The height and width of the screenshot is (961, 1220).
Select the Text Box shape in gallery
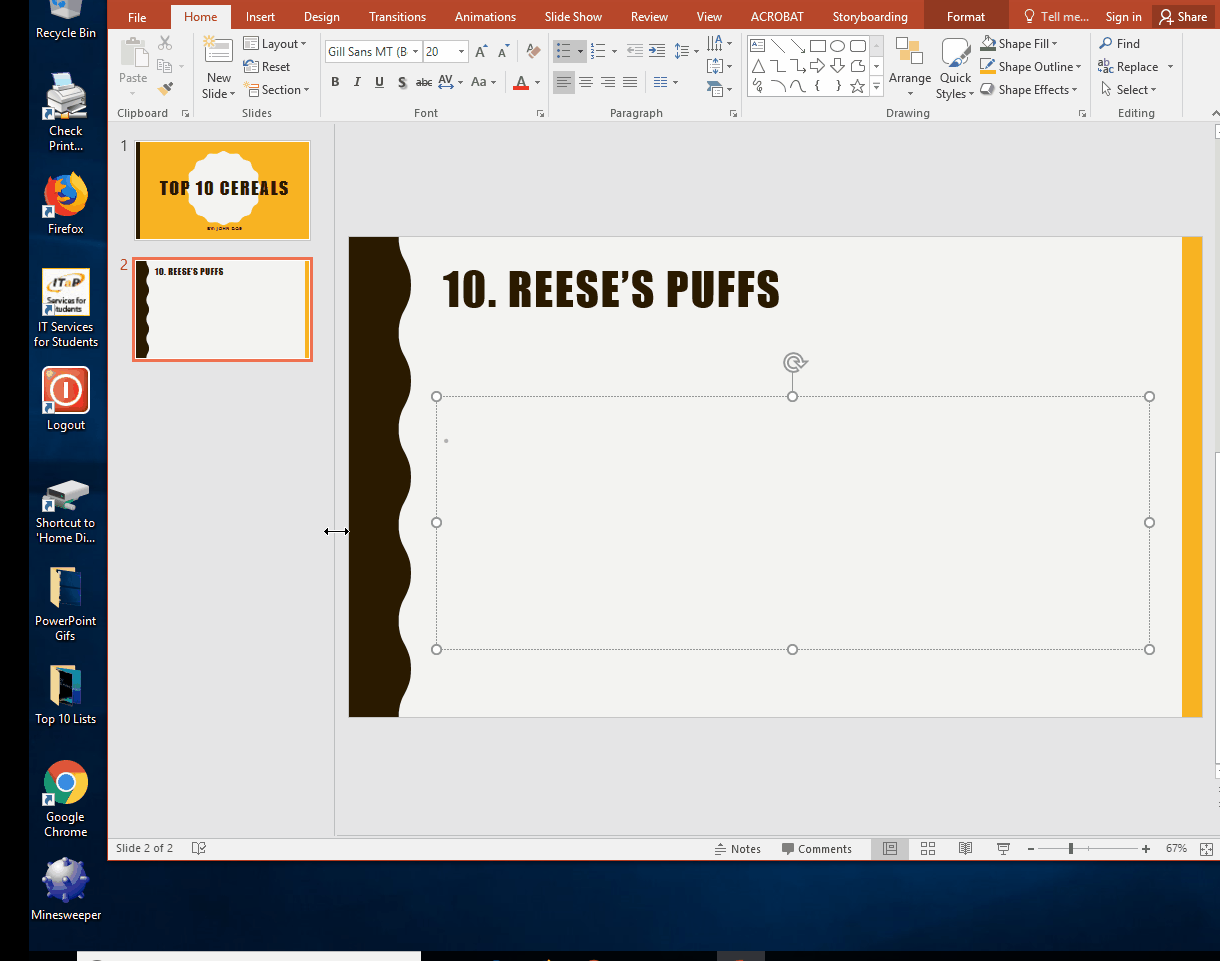758,46
